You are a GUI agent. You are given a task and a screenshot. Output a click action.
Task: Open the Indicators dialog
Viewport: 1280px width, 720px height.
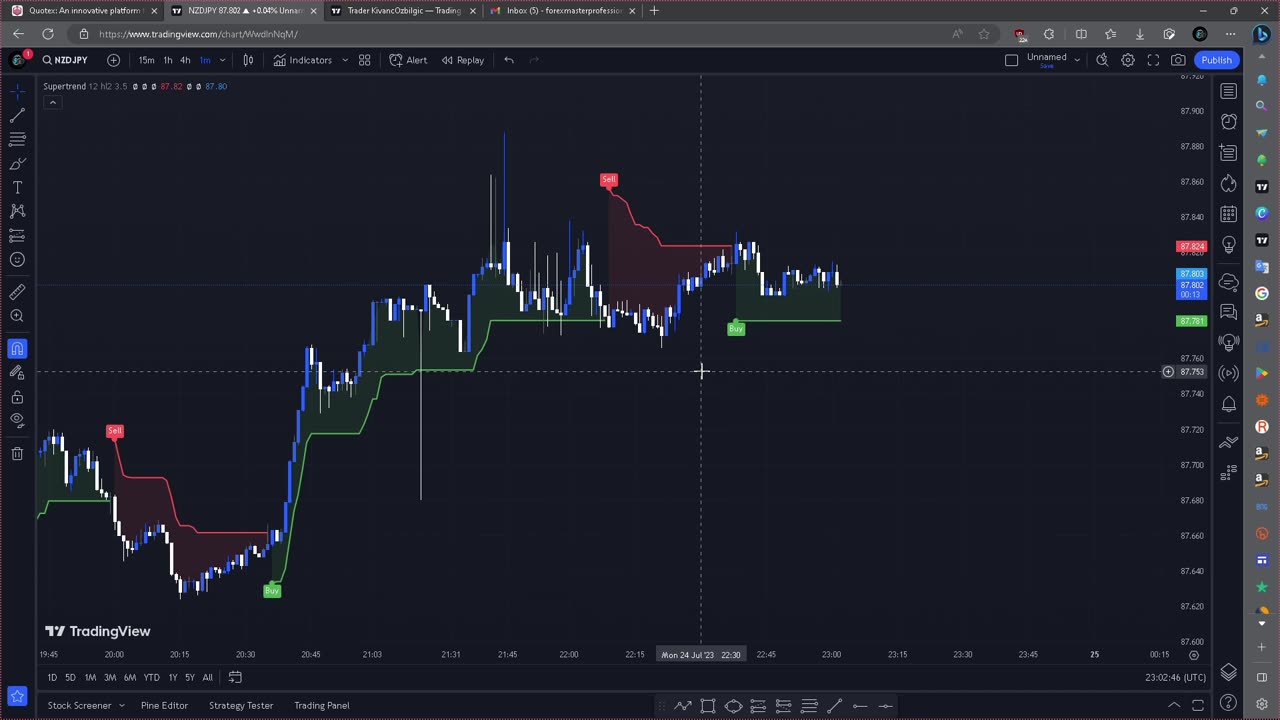tap(302, 60)
